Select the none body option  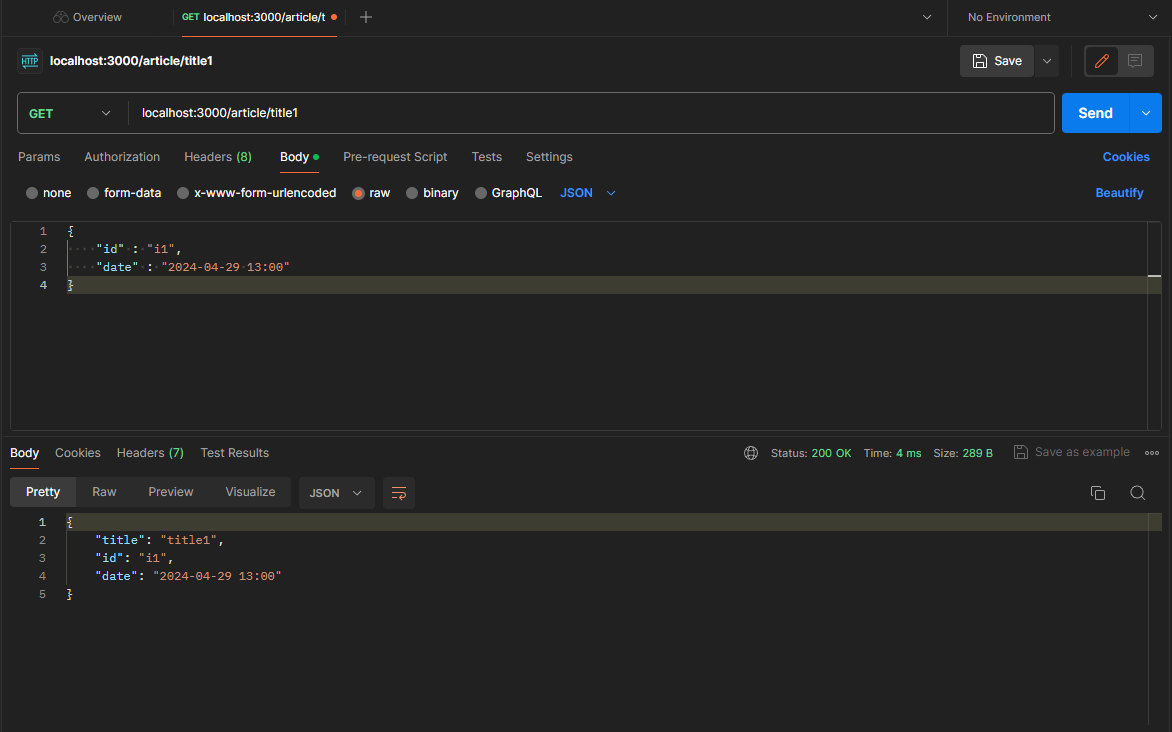click(x=49, y=193)
